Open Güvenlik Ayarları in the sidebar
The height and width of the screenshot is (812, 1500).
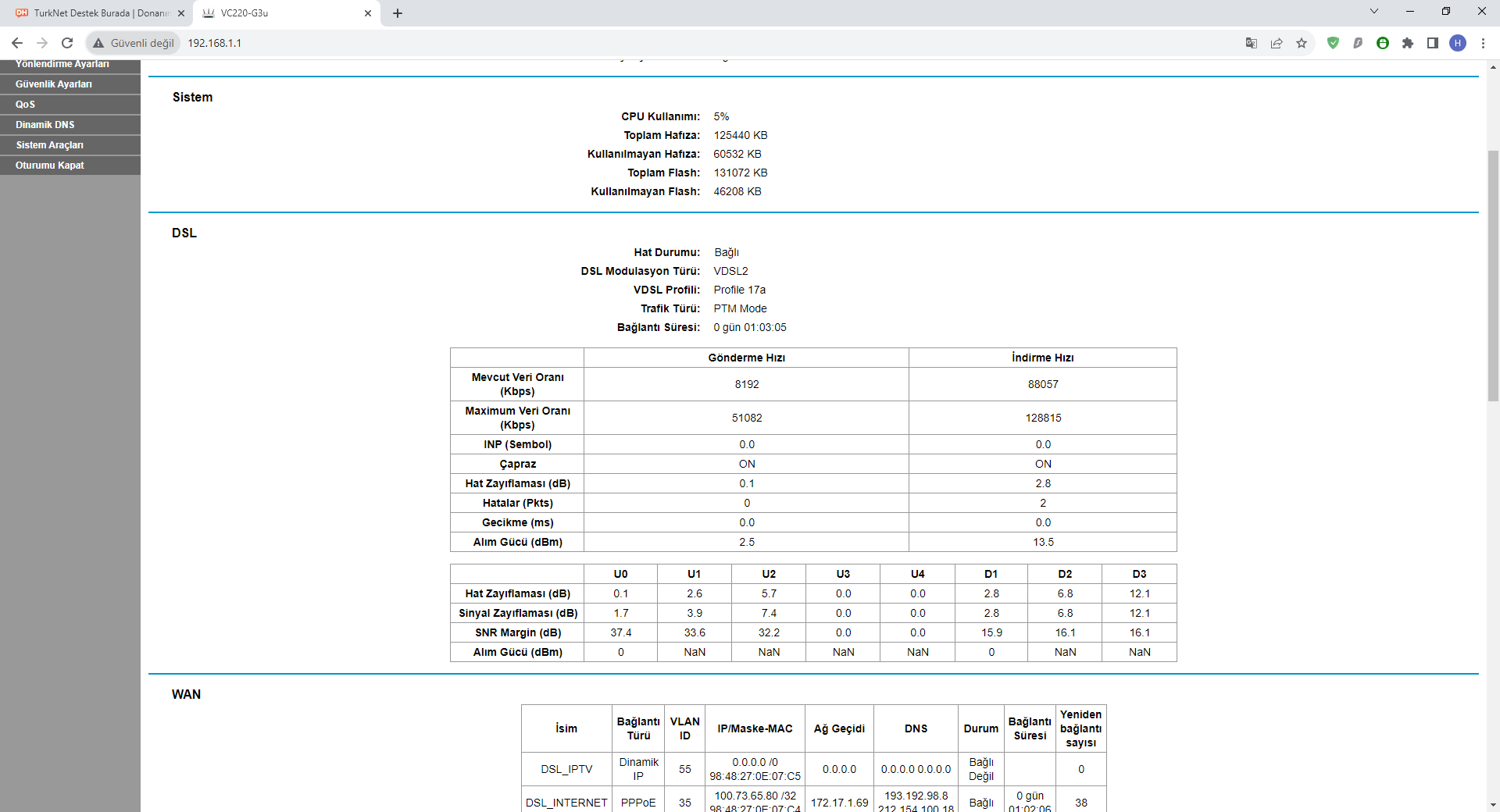[70, 84]
